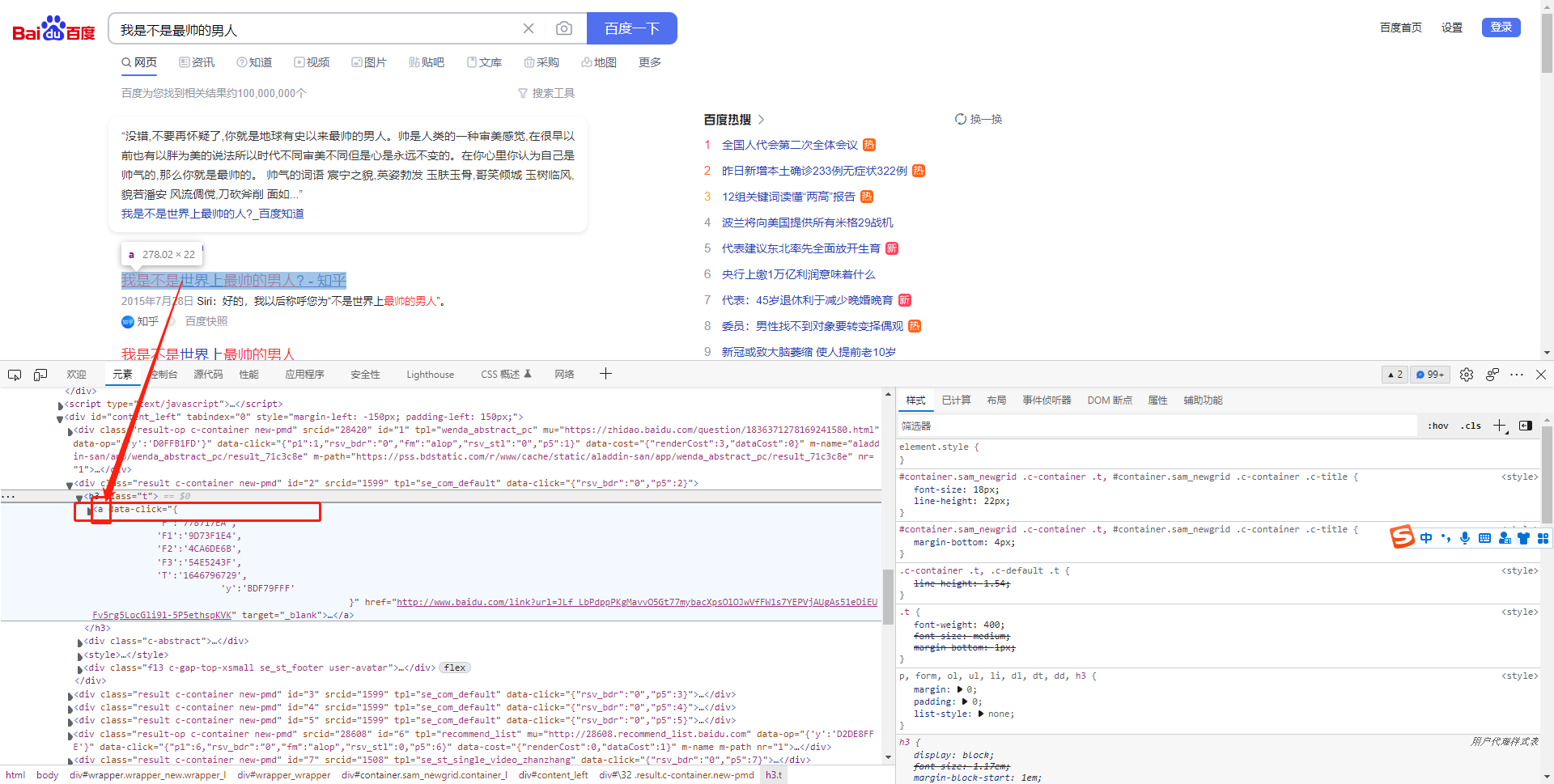1554x784 pixels.
Task: Toggle the computed styles sidebar icon
Action: click(x=1526, y=426)
